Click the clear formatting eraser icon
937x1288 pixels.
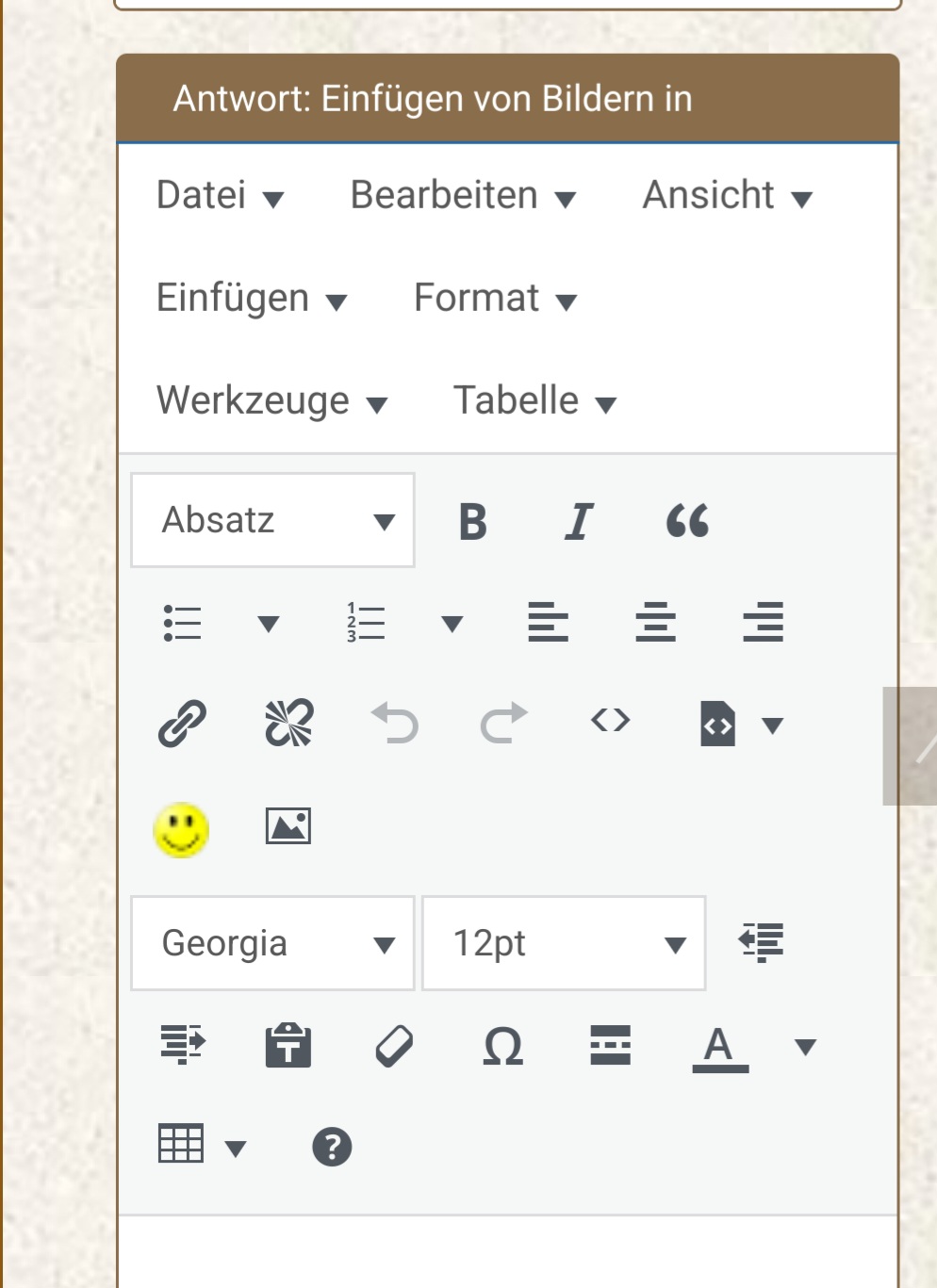click(394, 1046)
